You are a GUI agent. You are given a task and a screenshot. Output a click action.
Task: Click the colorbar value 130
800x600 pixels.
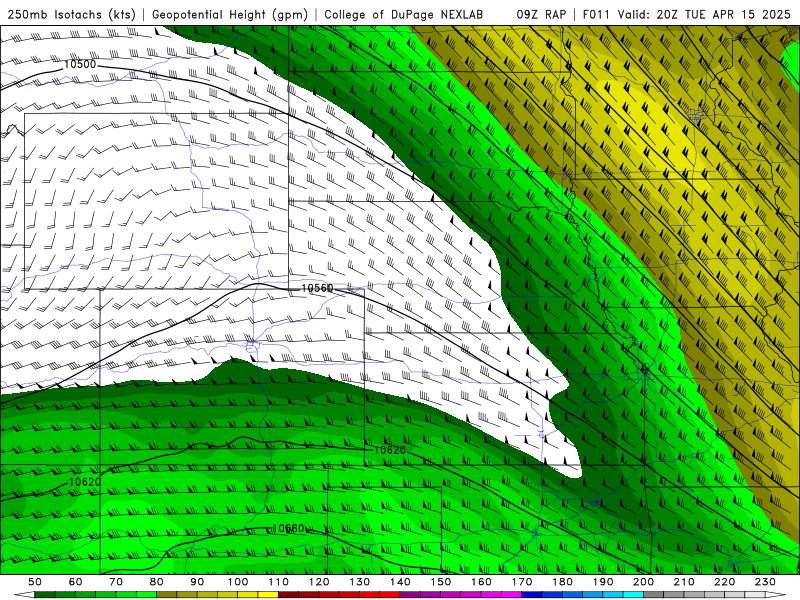click(x=360, y=582)
